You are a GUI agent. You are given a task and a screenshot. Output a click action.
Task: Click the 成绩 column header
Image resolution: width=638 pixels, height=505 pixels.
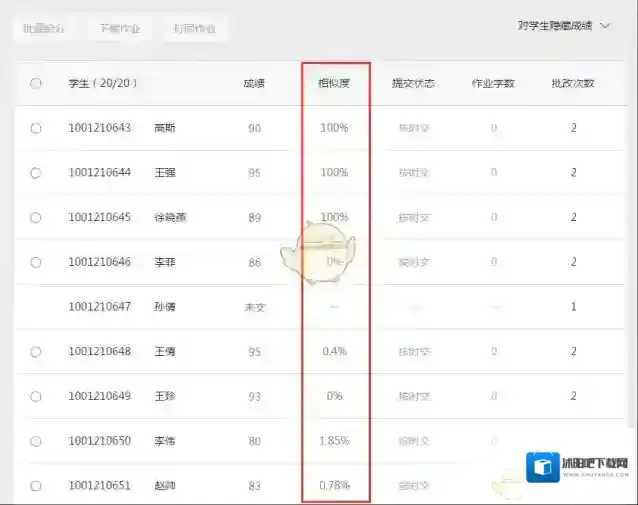coord(254,83)
